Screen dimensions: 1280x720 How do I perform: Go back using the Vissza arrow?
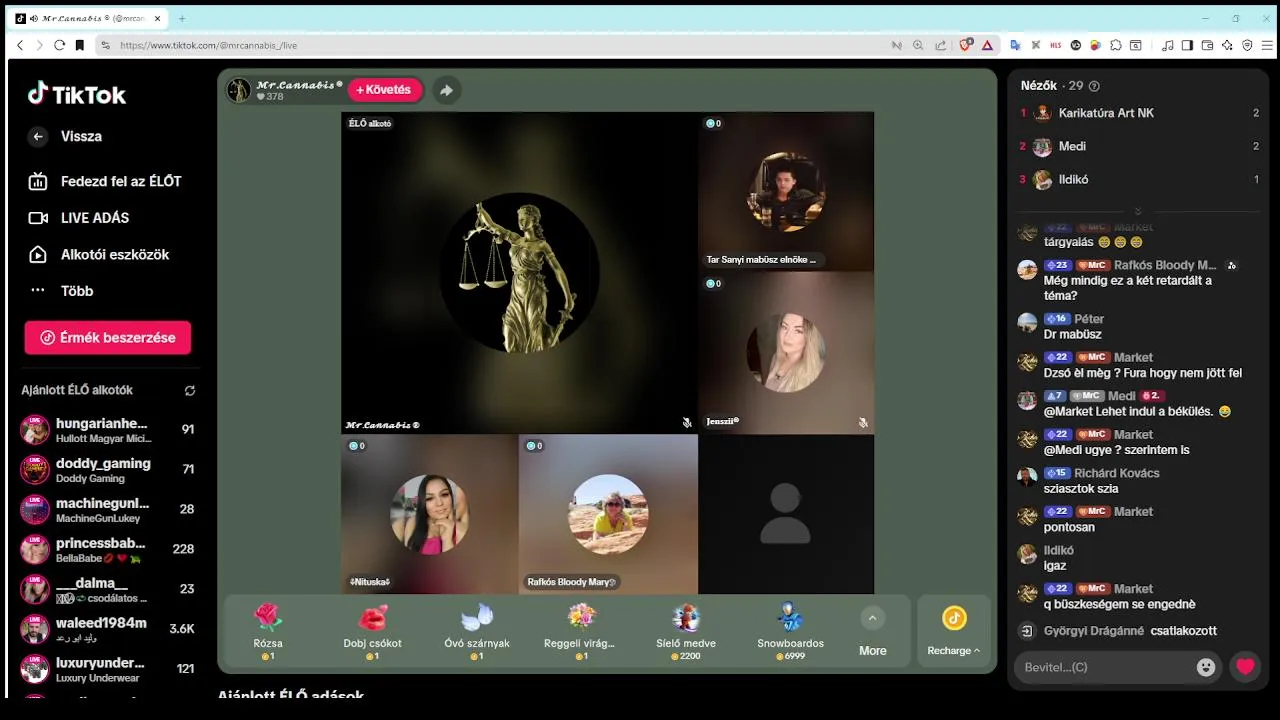click(38, 137)
